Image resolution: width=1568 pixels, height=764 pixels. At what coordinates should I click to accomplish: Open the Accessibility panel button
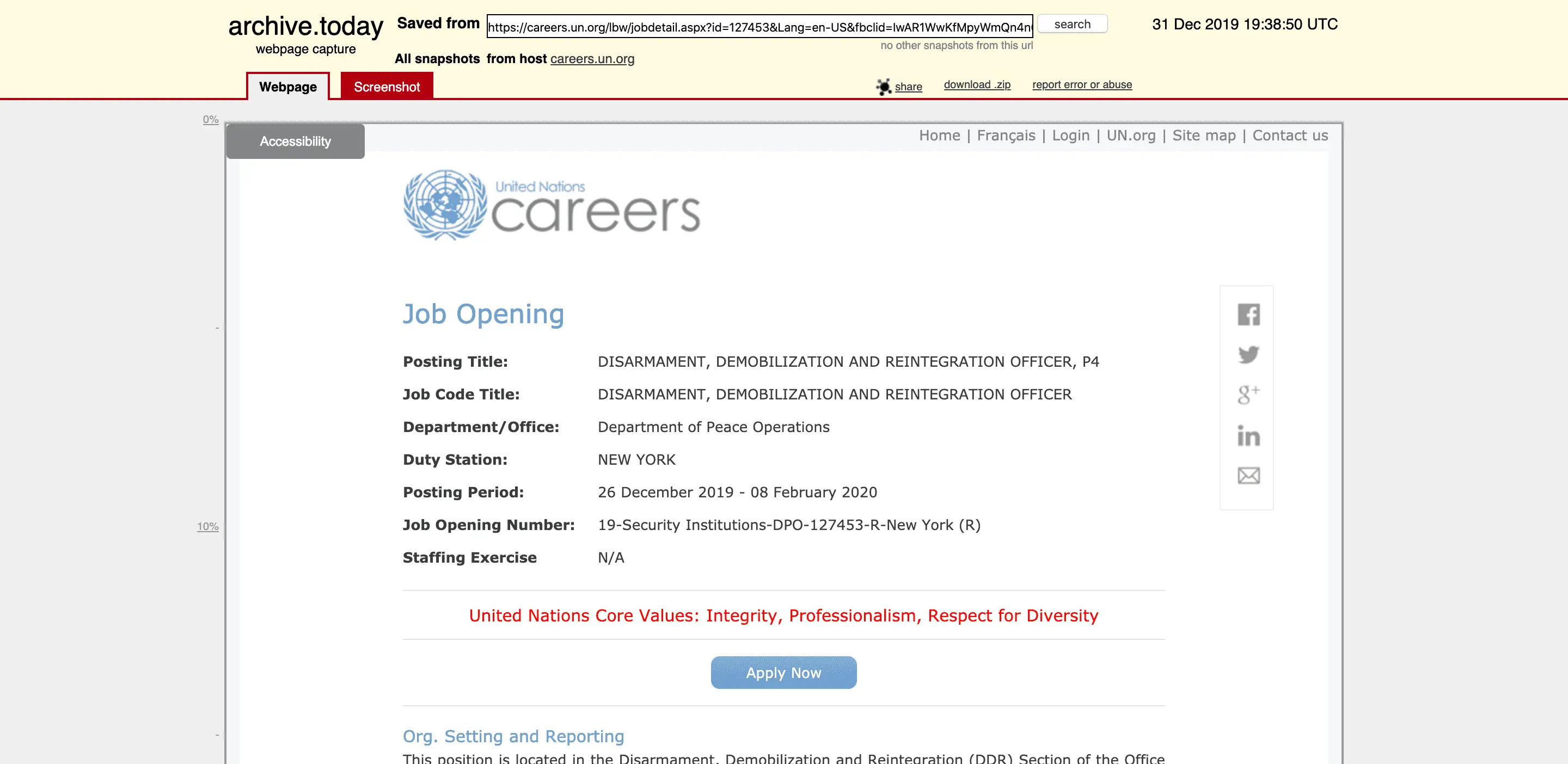pyautogui.click(x=295, y=141)
